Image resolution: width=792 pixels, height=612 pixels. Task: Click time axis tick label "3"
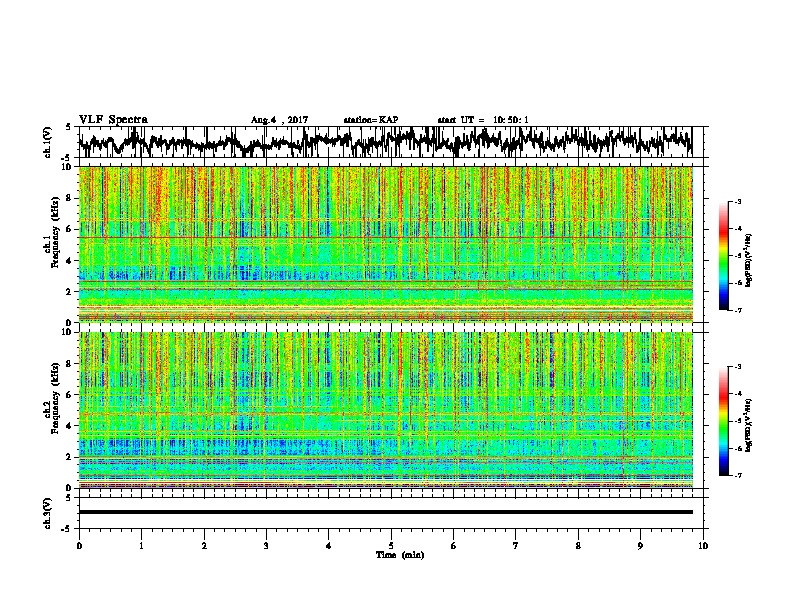(x=266, y=546)
